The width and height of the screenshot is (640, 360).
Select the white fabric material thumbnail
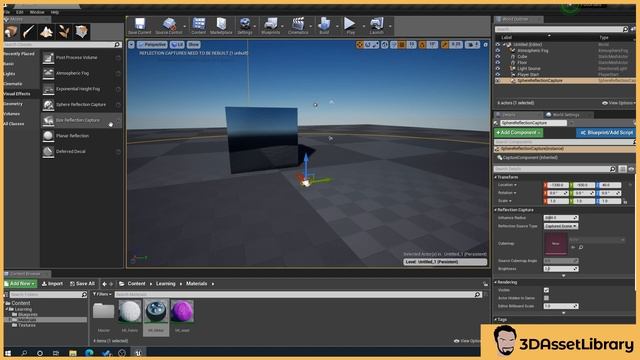click(130, 311)
